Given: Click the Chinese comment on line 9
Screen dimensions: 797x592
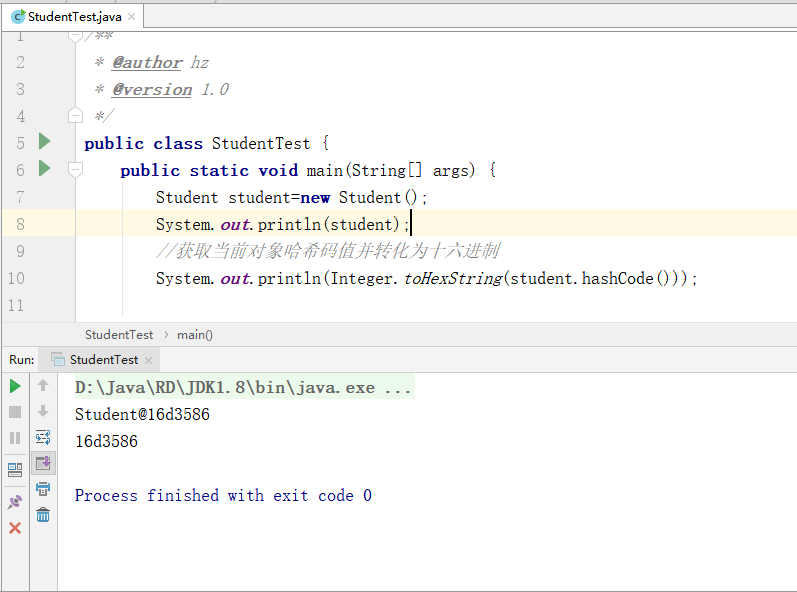Looking at the screenshot, I should (x=328, y=251).
